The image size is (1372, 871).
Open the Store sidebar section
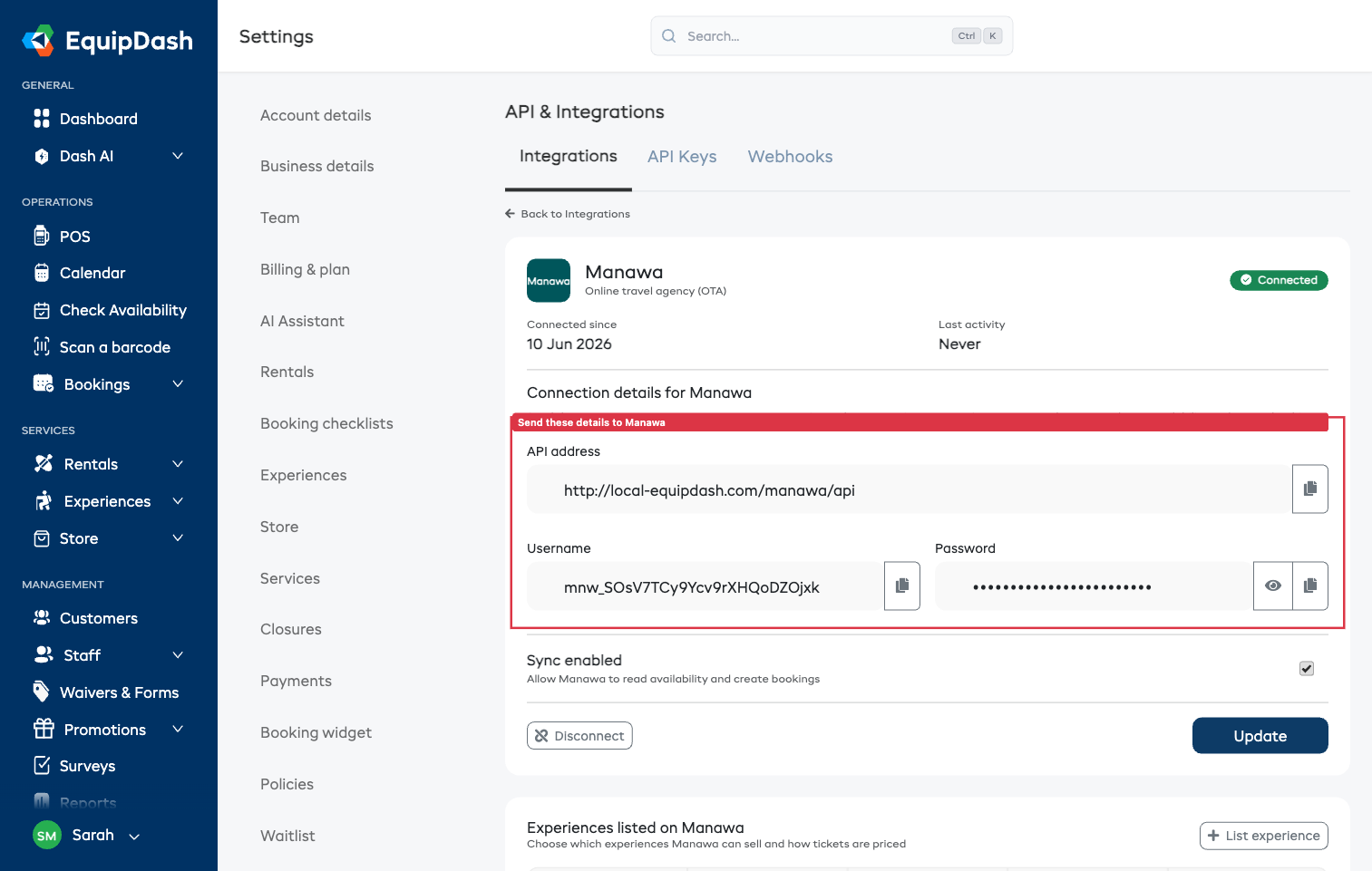coord(79,538)
